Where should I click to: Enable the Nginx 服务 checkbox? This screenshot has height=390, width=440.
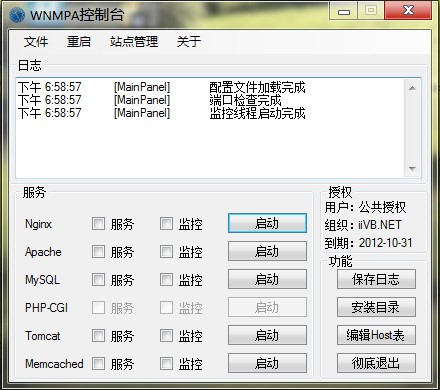point(98,224)
